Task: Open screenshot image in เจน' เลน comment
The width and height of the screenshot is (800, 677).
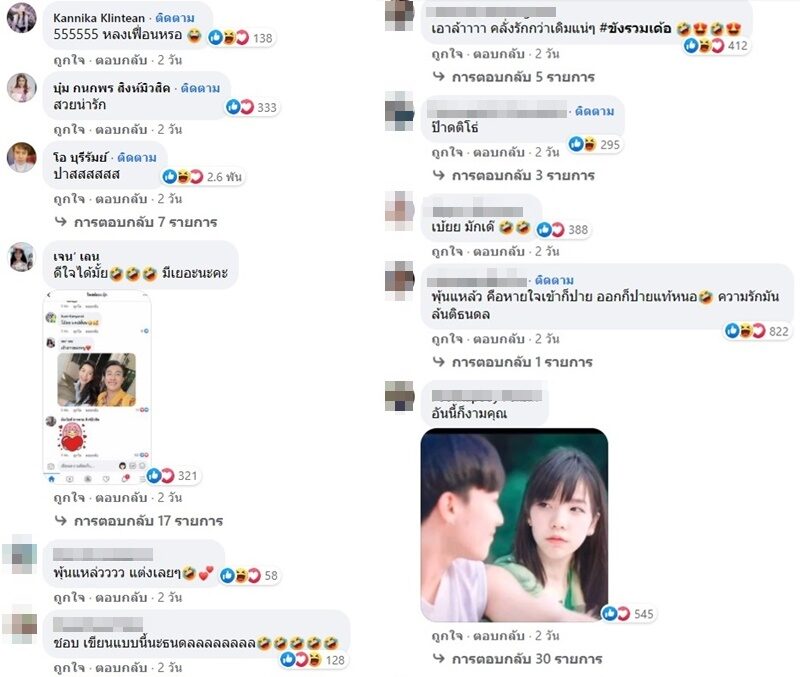Action: pyautogui.click(x=97, y=387)
